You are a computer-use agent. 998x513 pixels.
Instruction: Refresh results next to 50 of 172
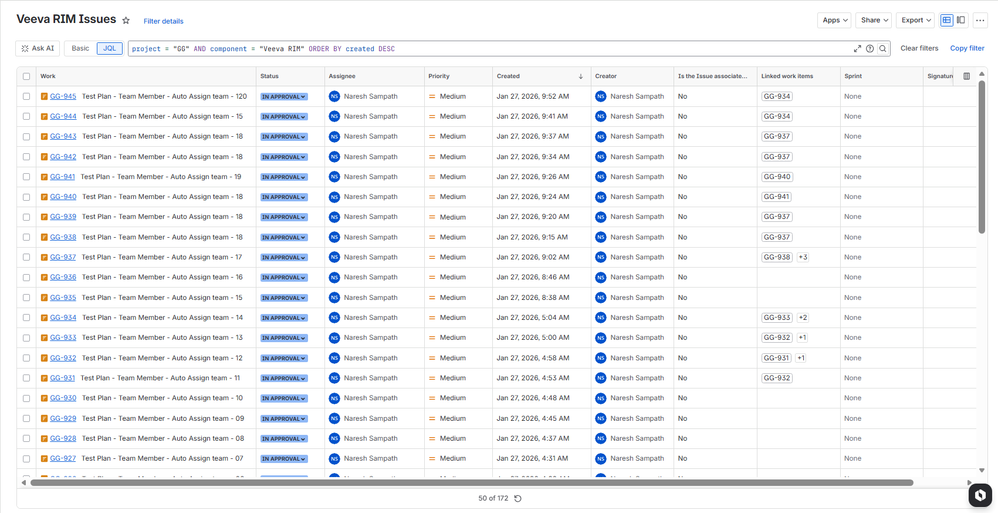[518, 498]
